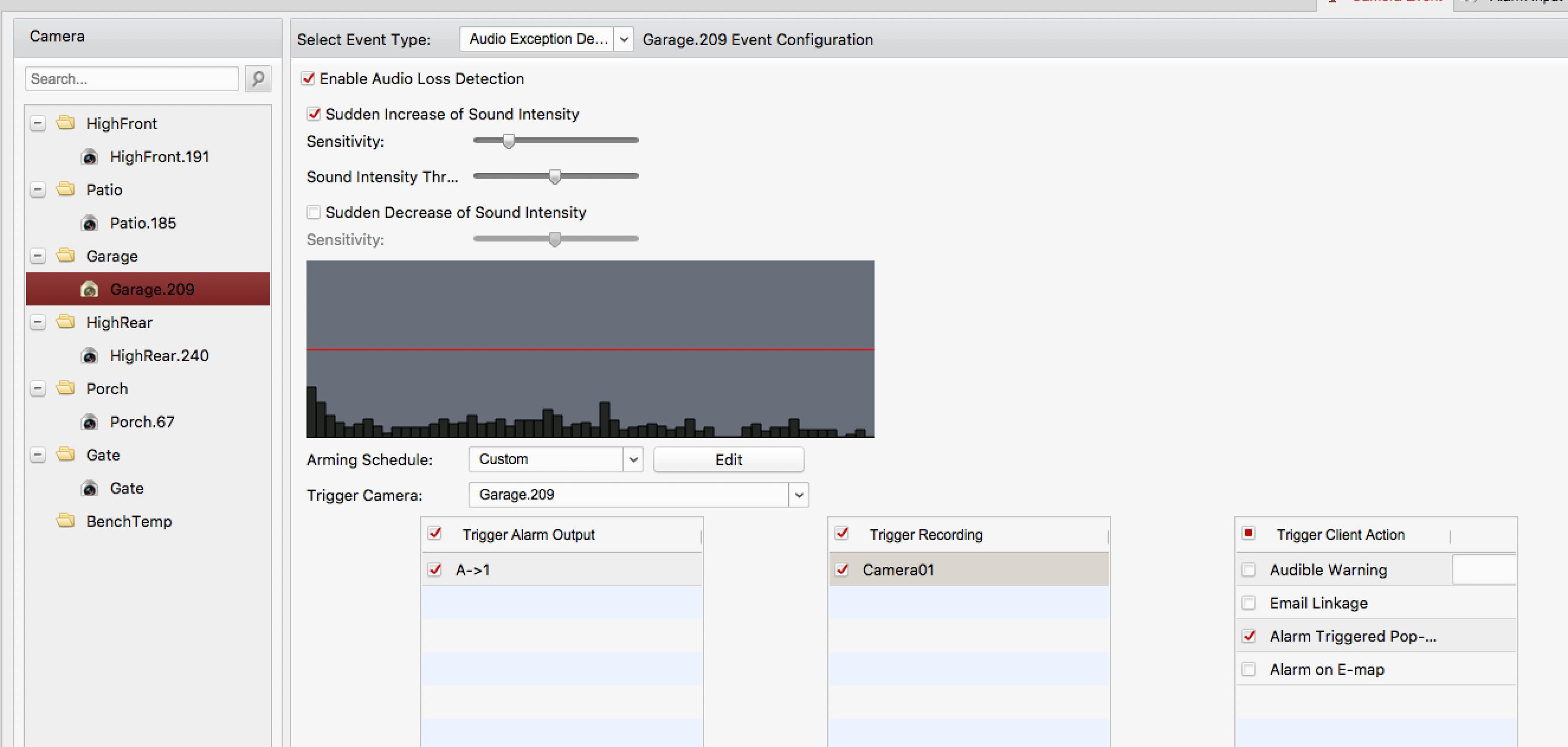Viewport: 1568px width, 747px height.
Task: Click the BenchTemp folder icon
Action: tap(66, 520)
